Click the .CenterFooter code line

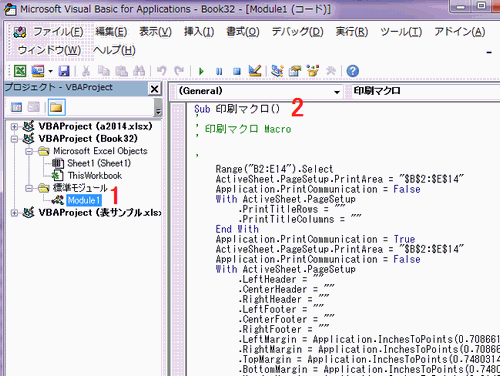click(x=287, y=319)
